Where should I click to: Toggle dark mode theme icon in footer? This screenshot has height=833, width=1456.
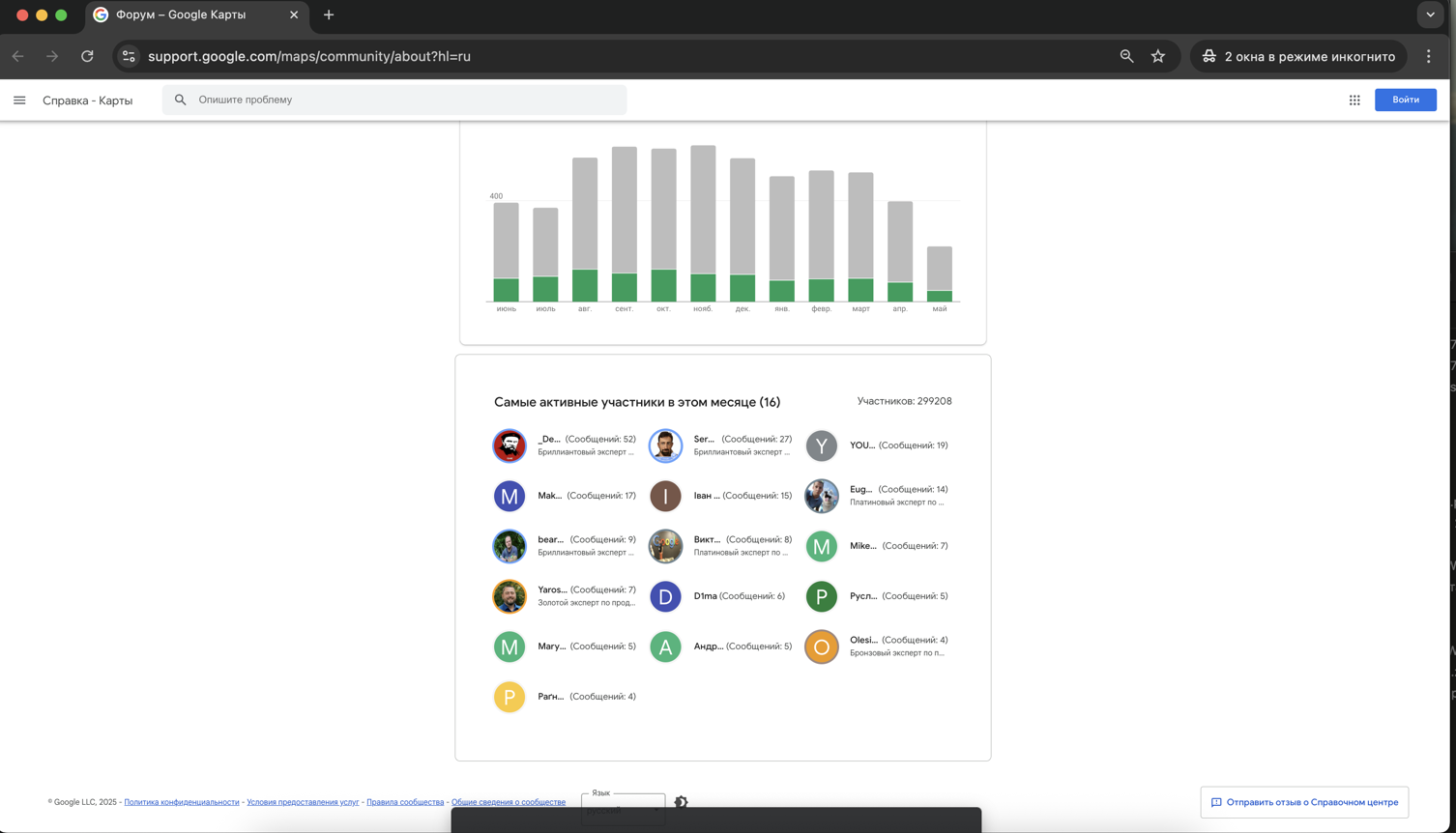682,802
